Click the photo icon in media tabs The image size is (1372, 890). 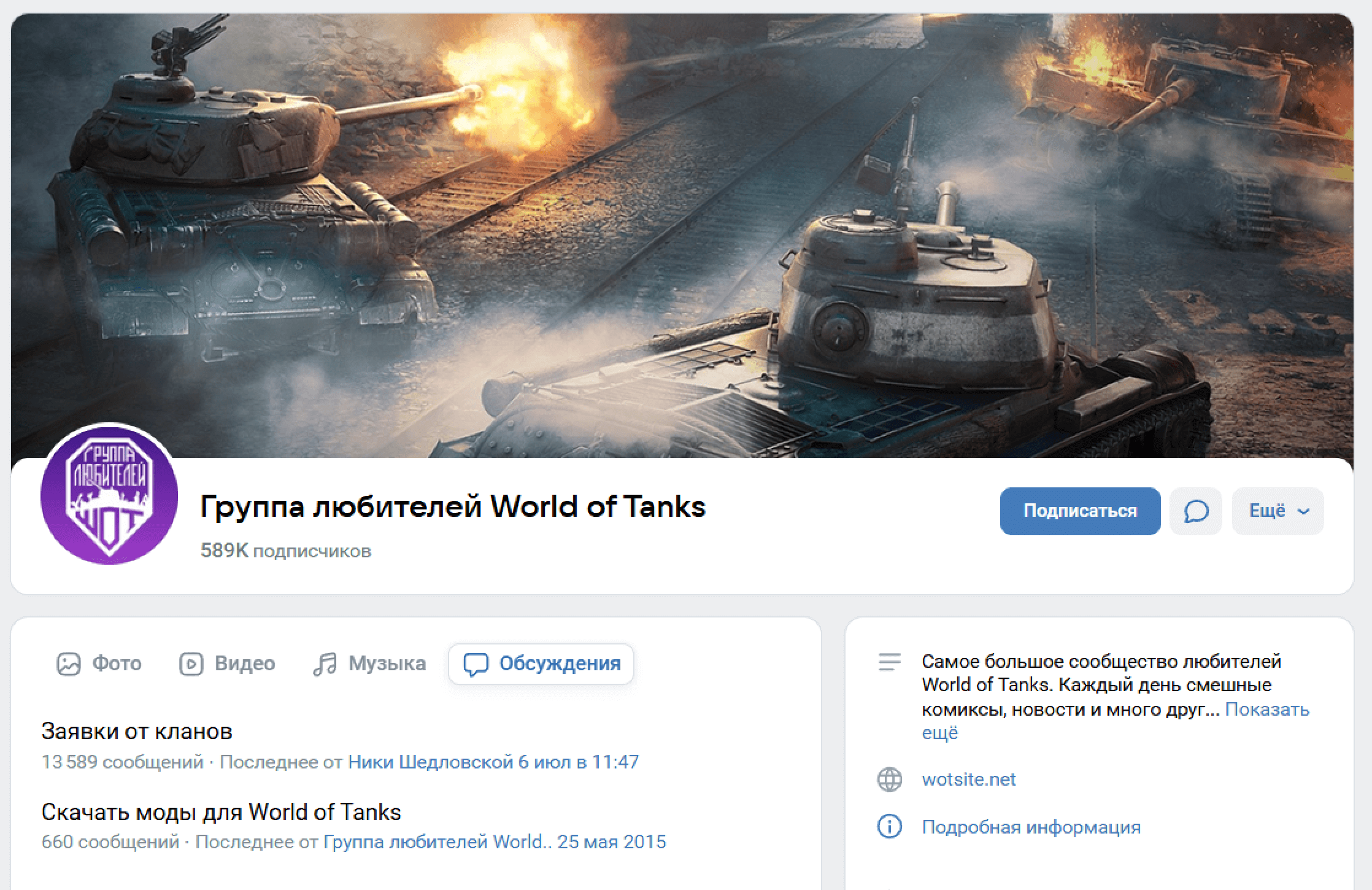pyautogui.click(x=68, y=664)
